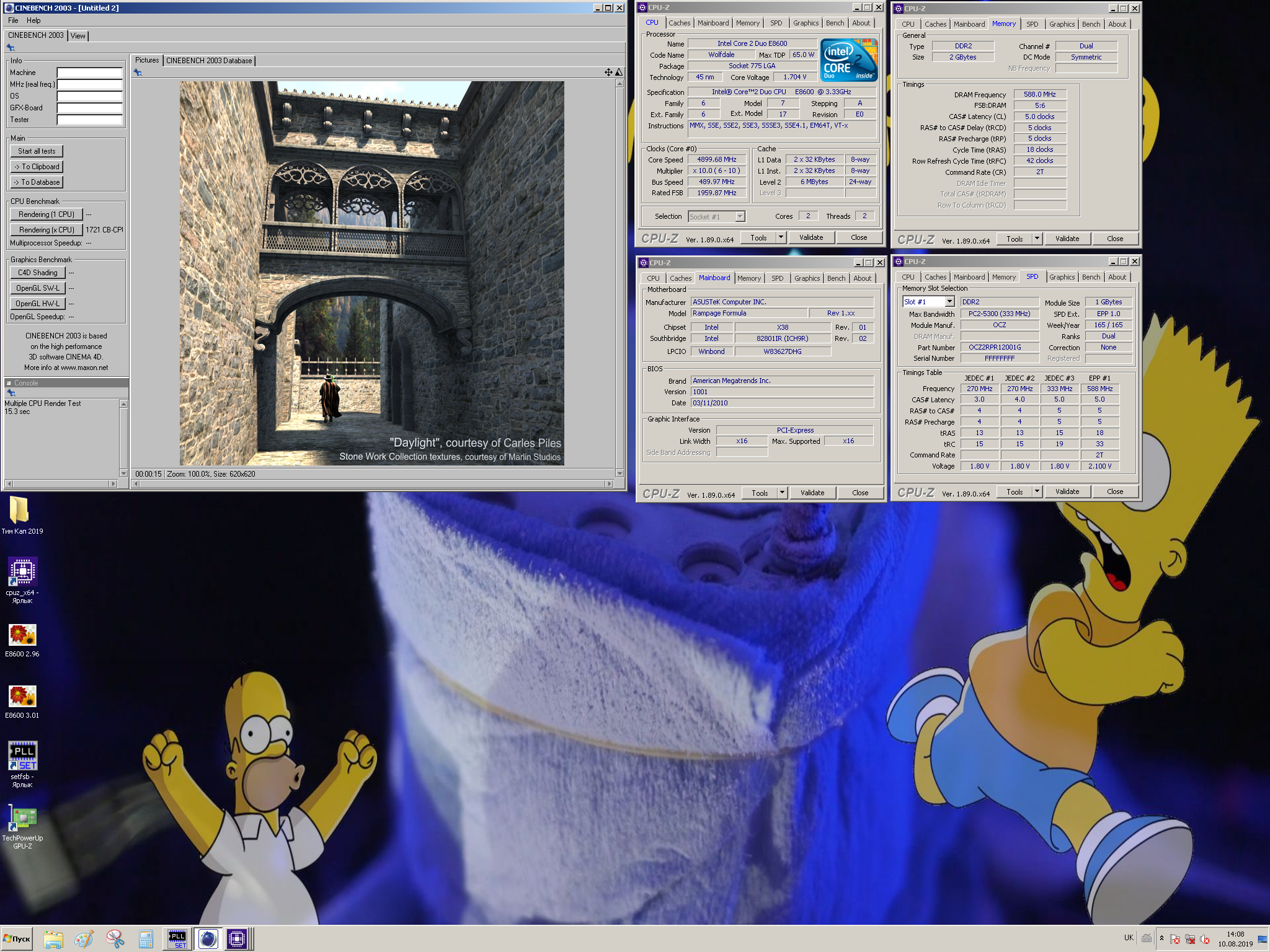The width and height of the screenshot is (1270, 952).
Task: Switch to Memory tab in CPU-Z SPD window
Action: (x=1003, y=277)
